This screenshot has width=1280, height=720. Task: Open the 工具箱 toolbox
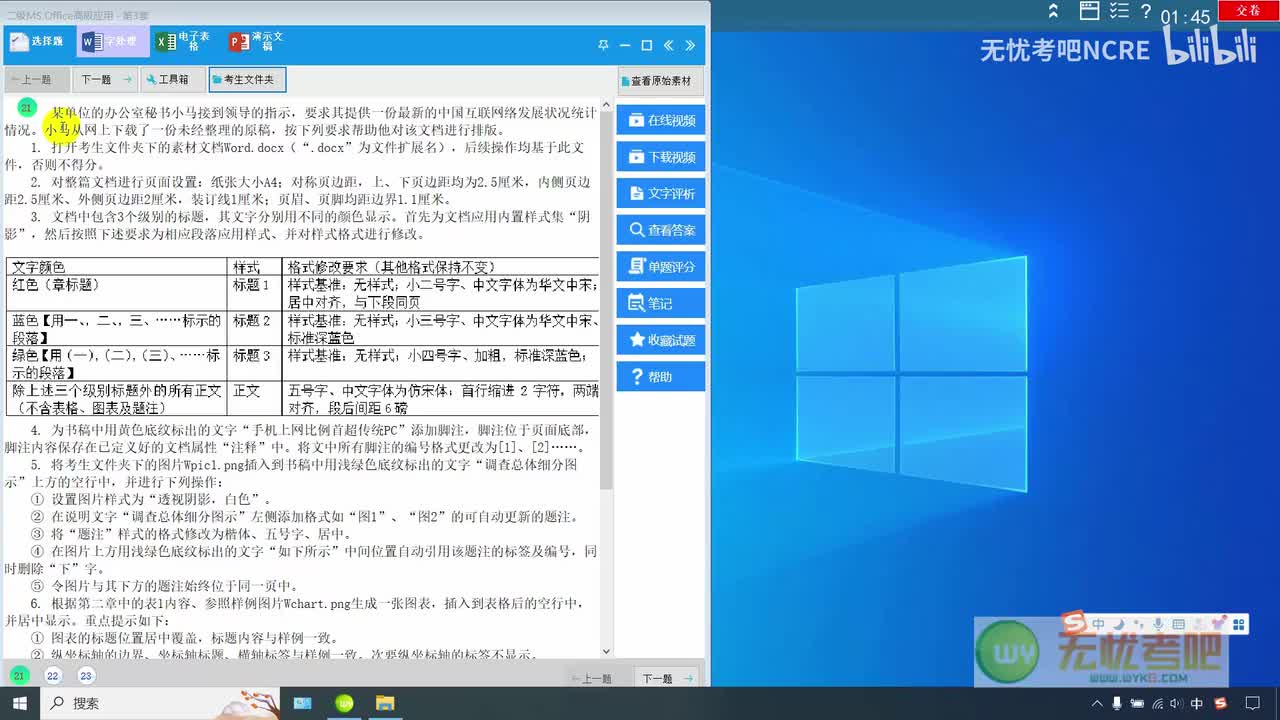click(x=172, y=79)
